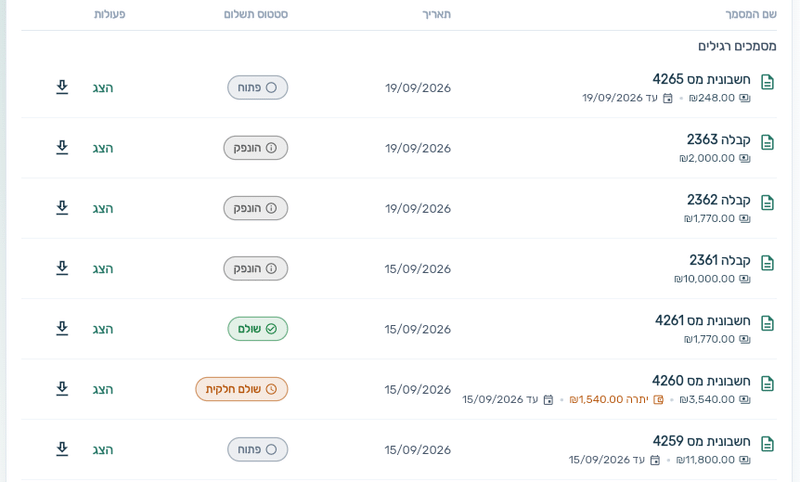Click the שולם status badge

pos(258,329)
